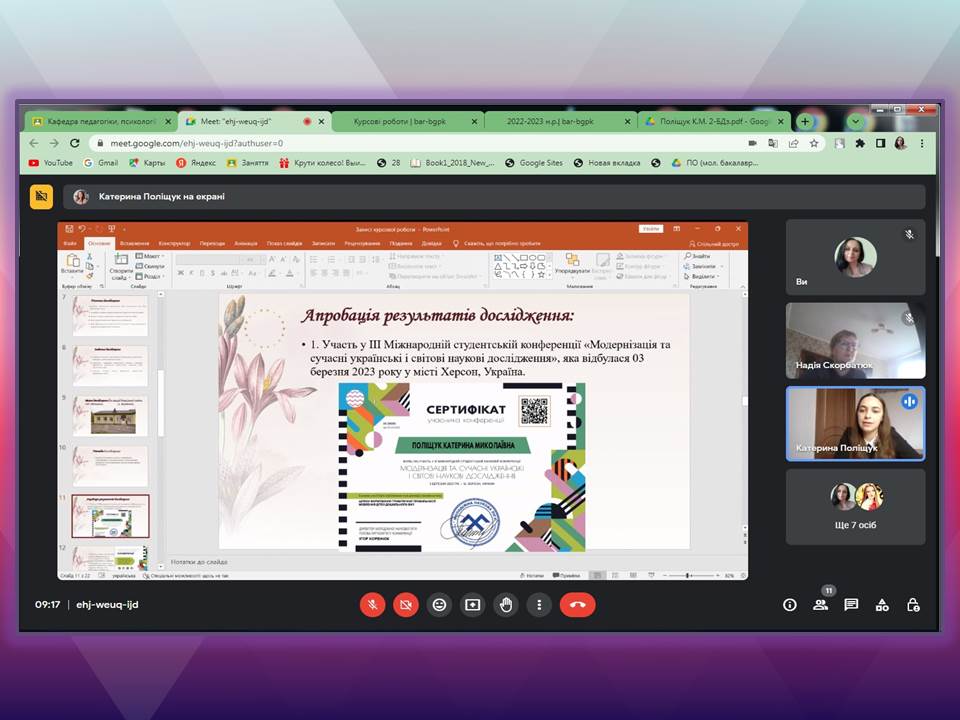Open the Google Sites bookmark
The image size is (960, 720).
tap(534, 163)
